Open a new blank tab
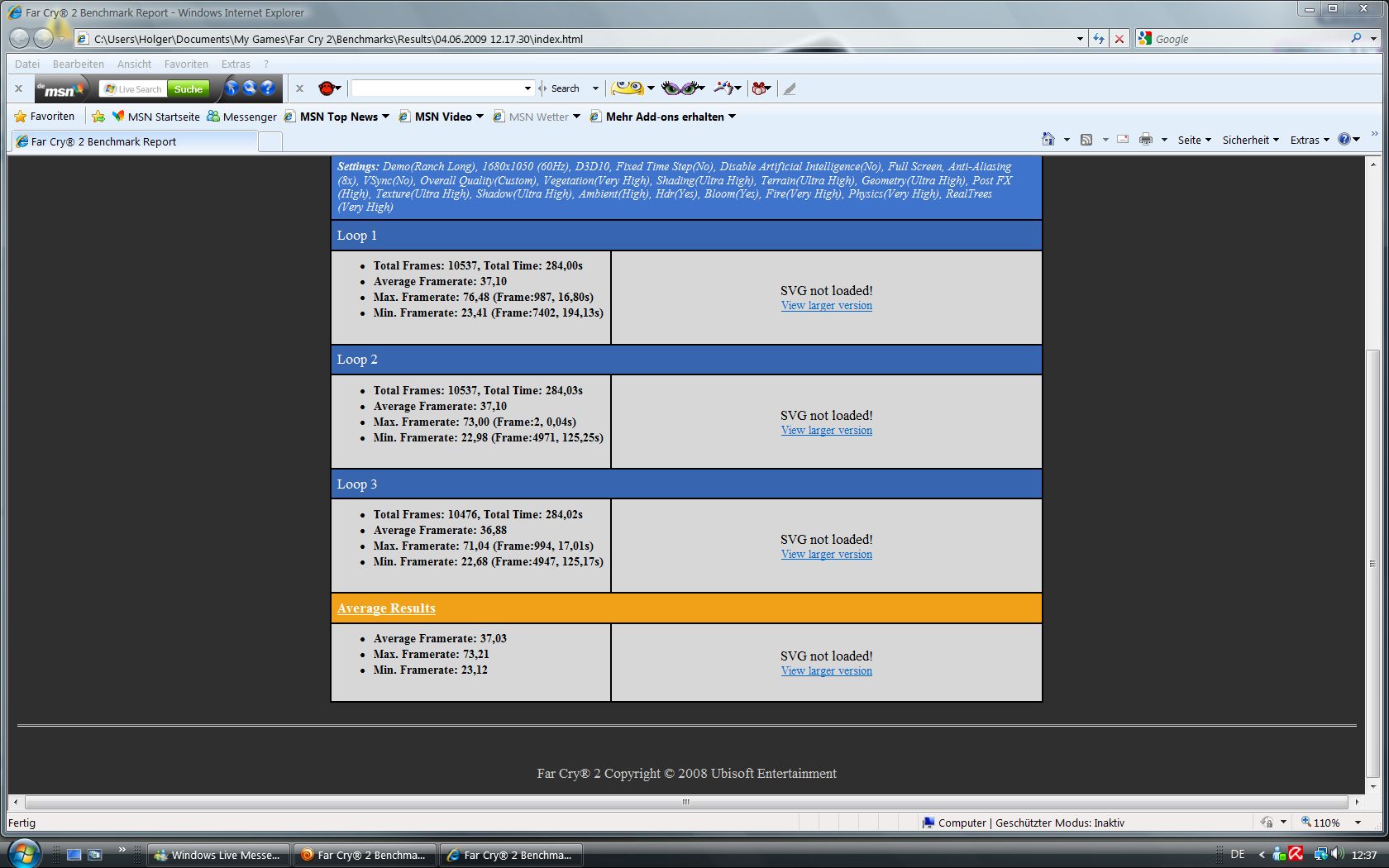The height and width of the screenshot is (868, 1389). (x=270, y=142)
